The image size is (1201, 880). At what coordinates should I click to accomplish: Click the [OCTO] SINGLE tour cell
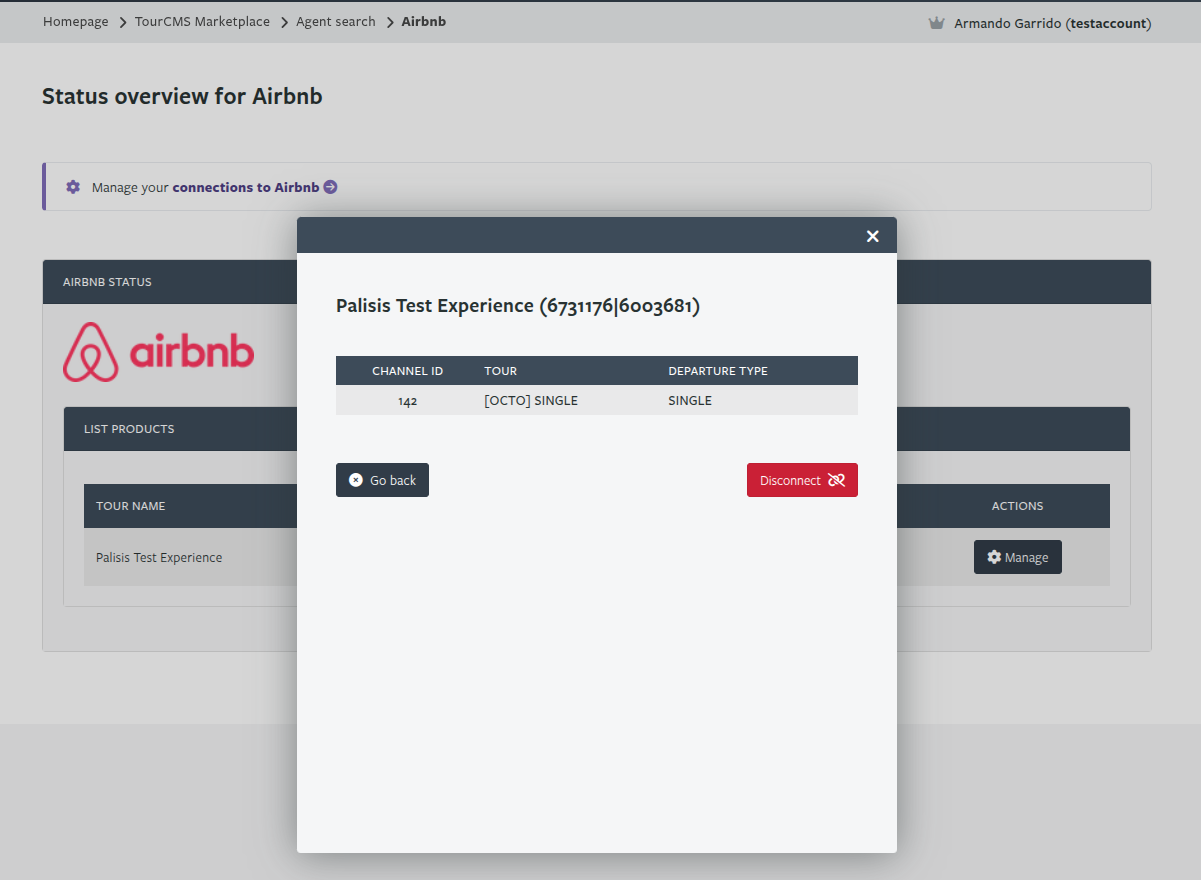click(531, 400)
